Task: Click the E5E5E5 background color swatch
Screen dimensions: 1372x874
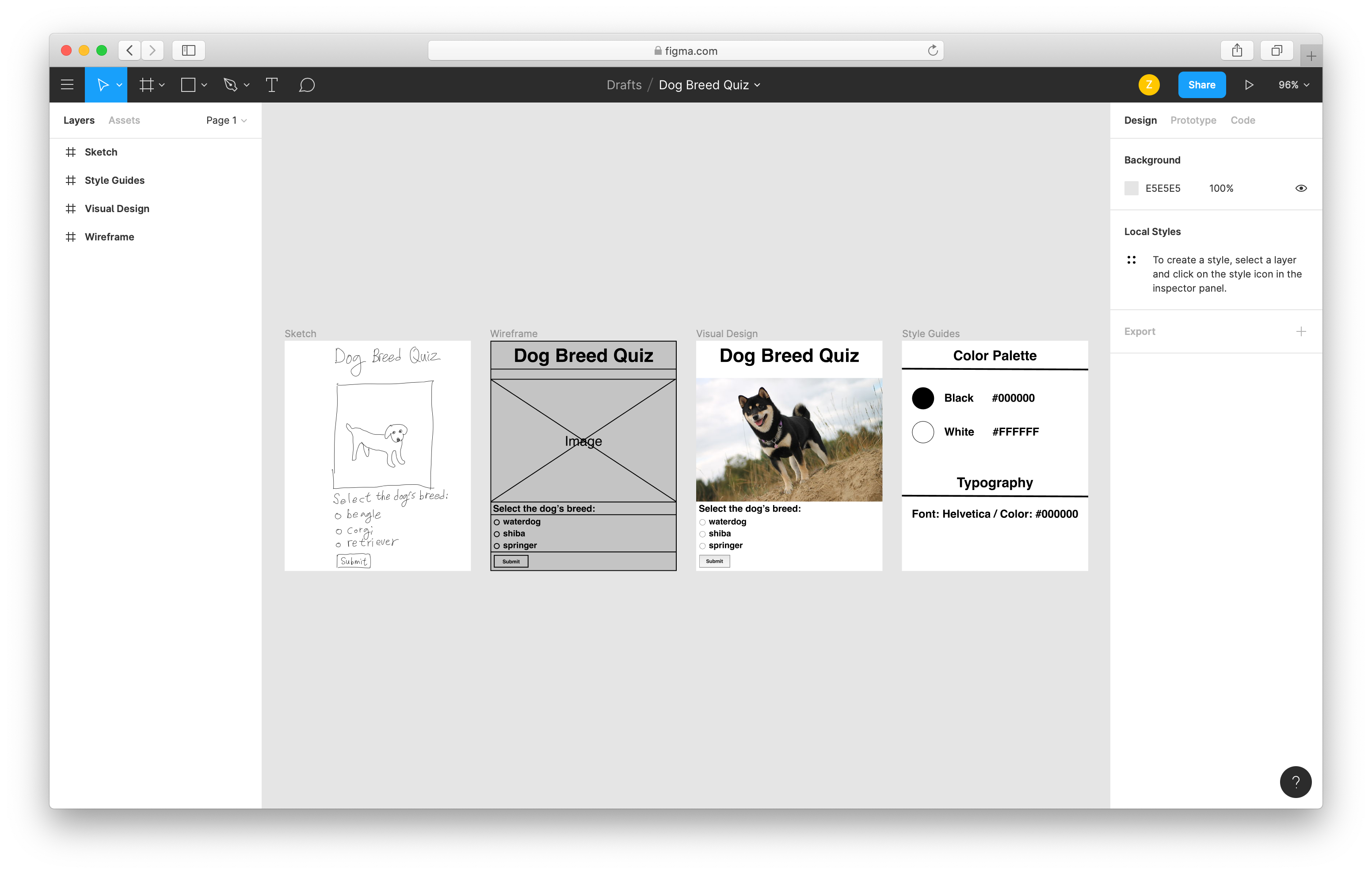Action: coord(1131,189)
